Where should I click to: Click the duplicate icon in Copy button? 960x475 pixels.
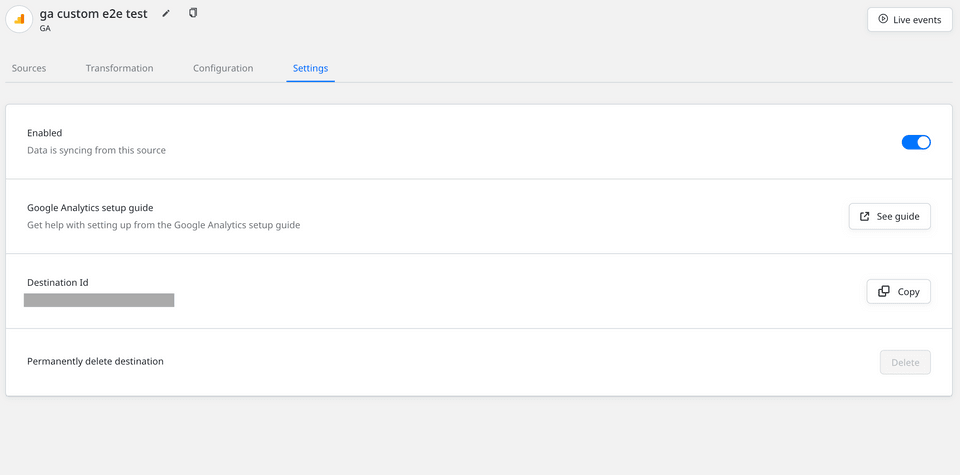883,292
